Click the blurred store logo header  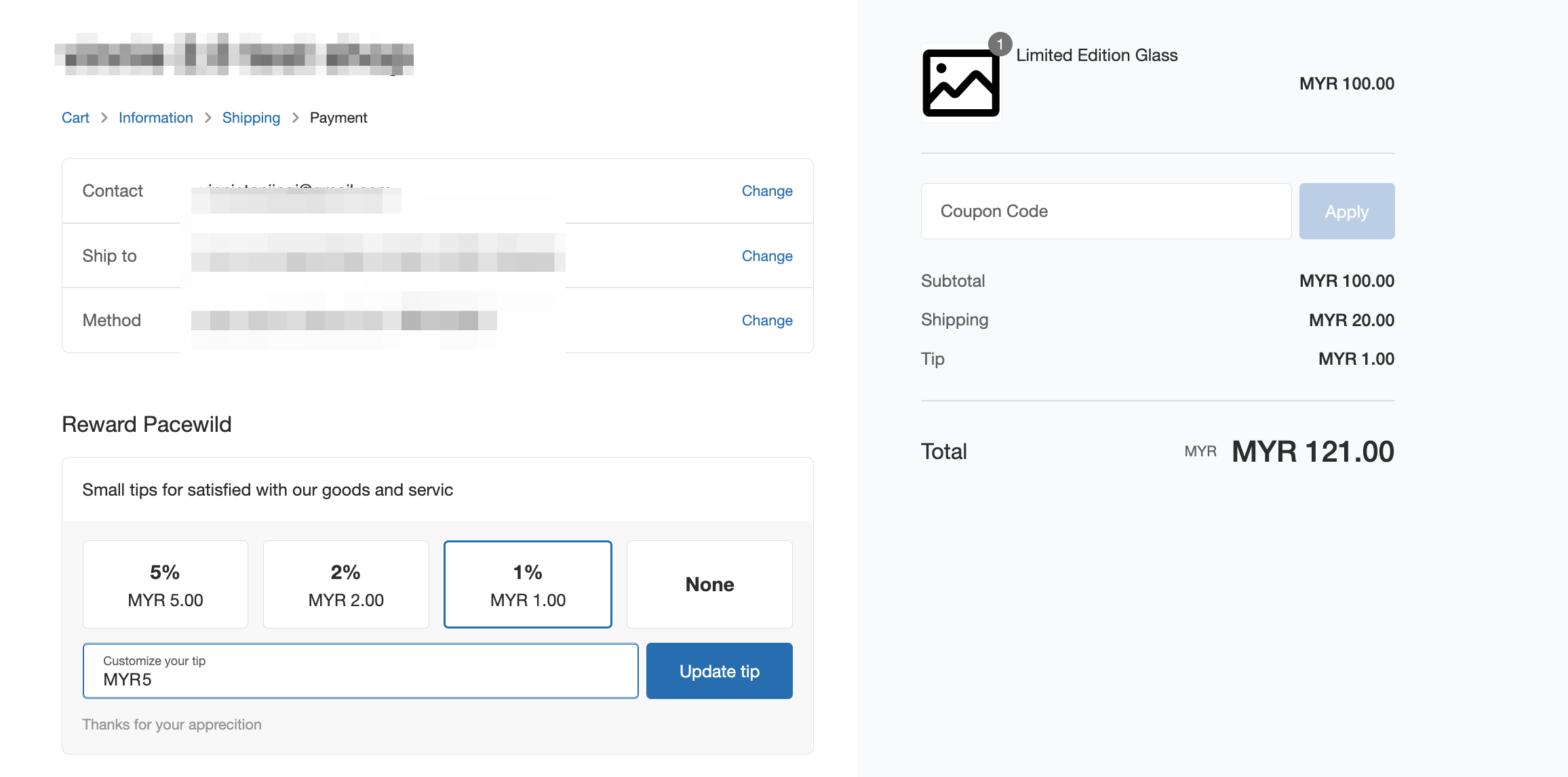[x=234, y=54]
